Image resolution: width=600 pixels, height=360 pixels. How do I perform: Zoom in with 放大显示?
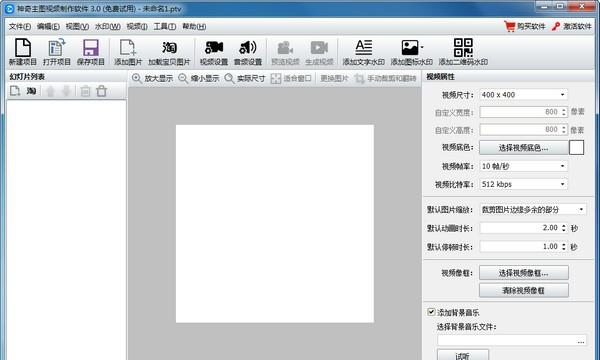pos(152,78)
